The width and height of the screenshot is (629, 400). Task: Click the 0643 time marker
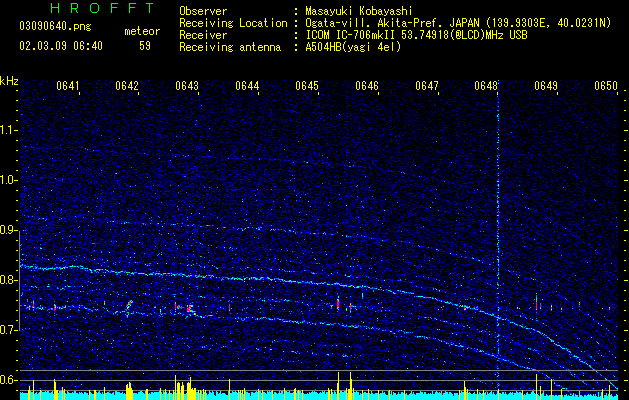[187, 86]
